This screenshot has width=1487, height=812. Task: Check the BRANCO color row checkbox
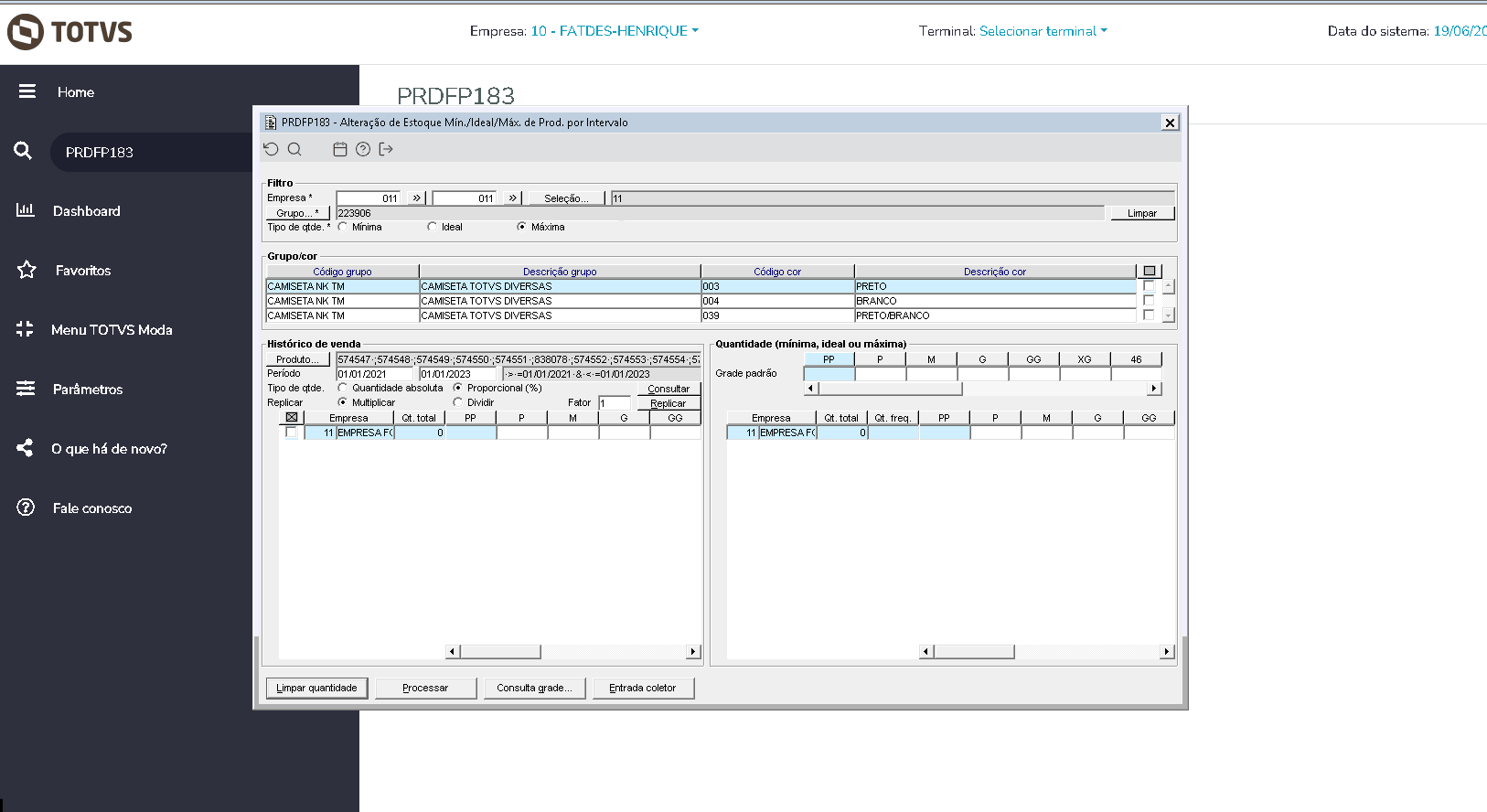click(1149, 301)
